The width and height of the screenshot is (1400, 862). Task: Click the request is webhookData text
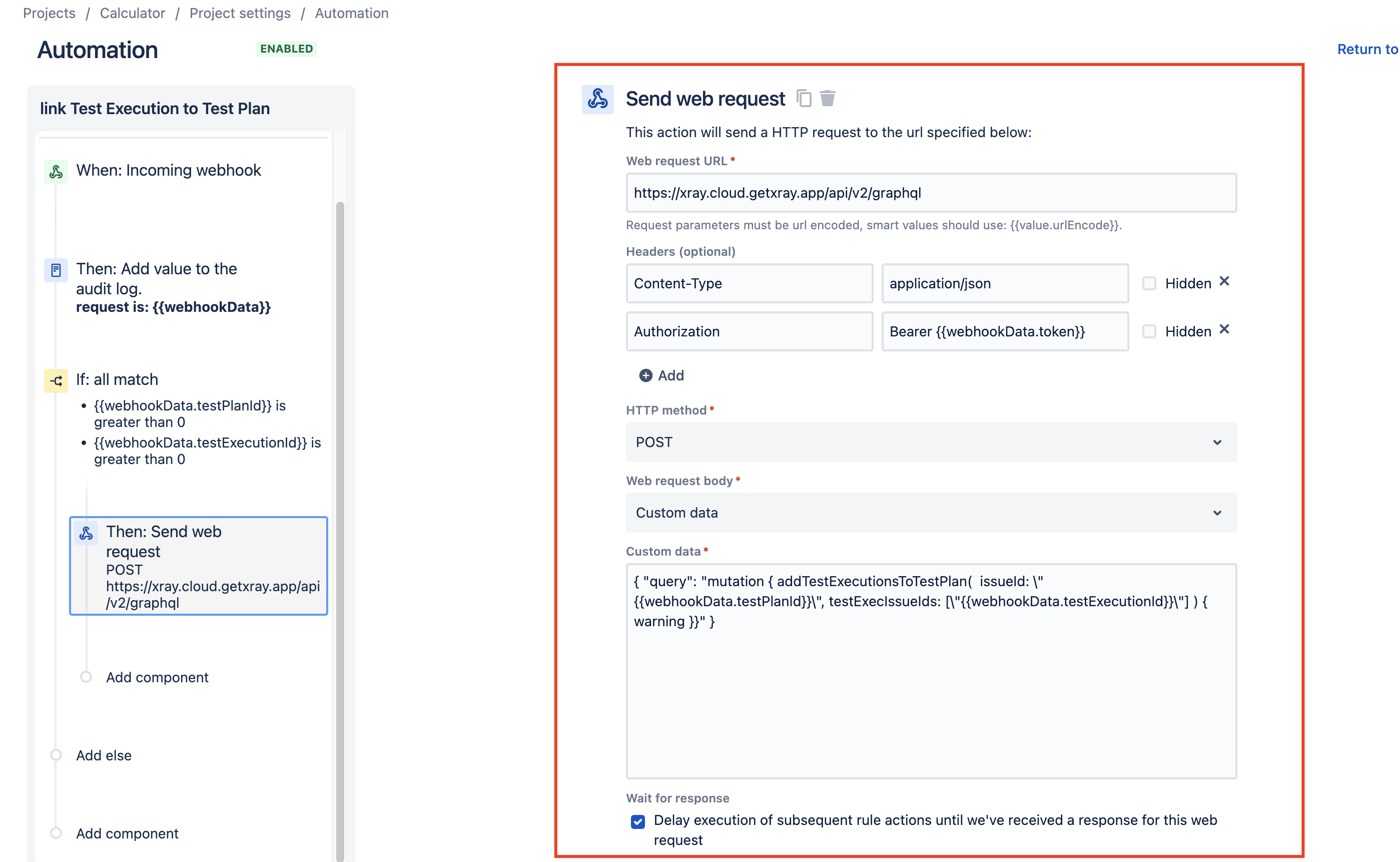173,307
